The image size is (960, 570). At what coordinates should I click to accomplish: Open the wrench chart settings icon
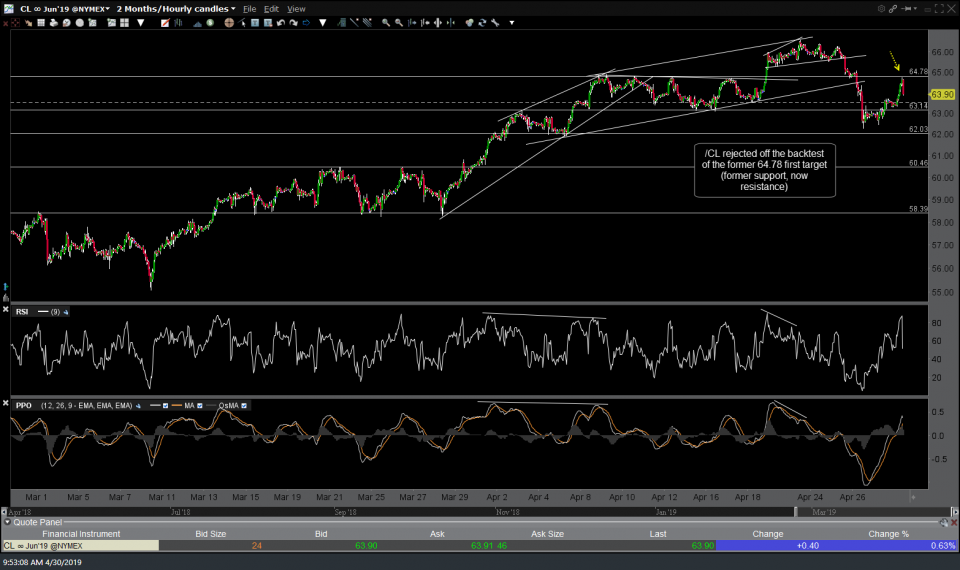(x=494, y=23)
